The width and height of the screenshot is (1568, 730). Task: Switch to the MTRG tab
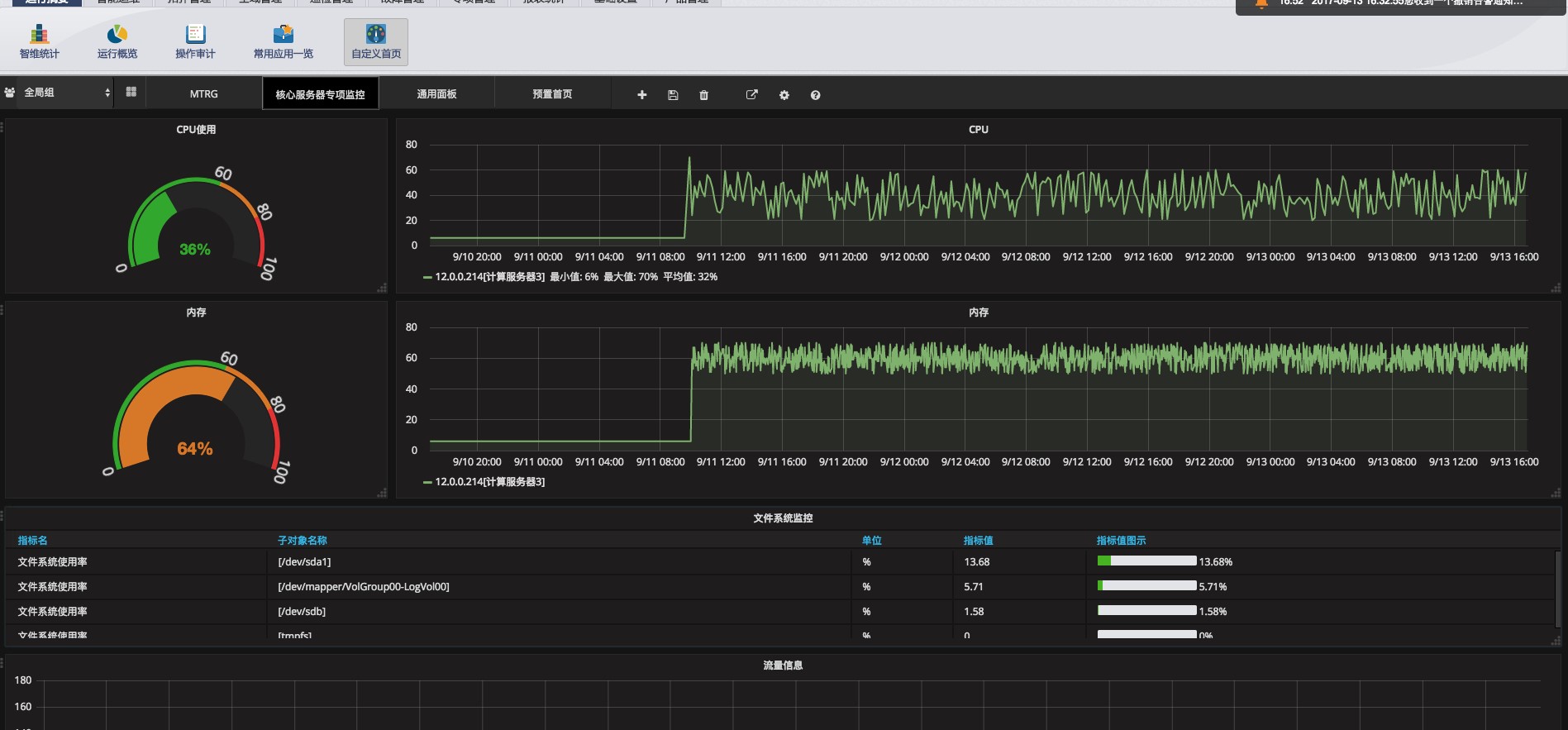pos(203,94)
